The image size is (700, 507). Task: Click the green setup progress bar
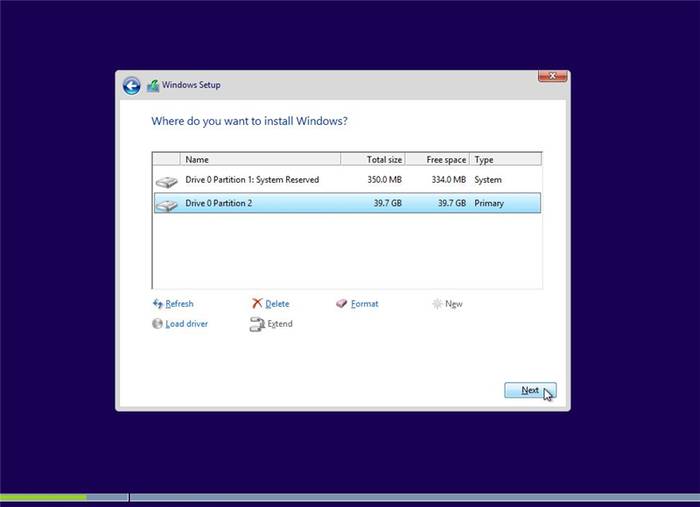pos(43,497)
